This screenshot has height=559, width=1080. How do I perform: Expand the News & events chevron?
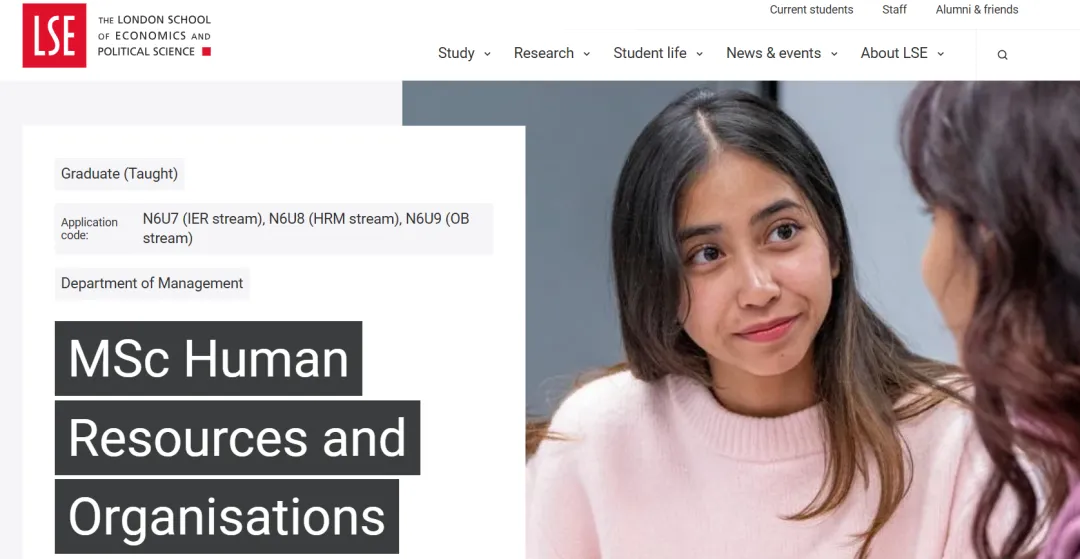click(x=834, y=54)
